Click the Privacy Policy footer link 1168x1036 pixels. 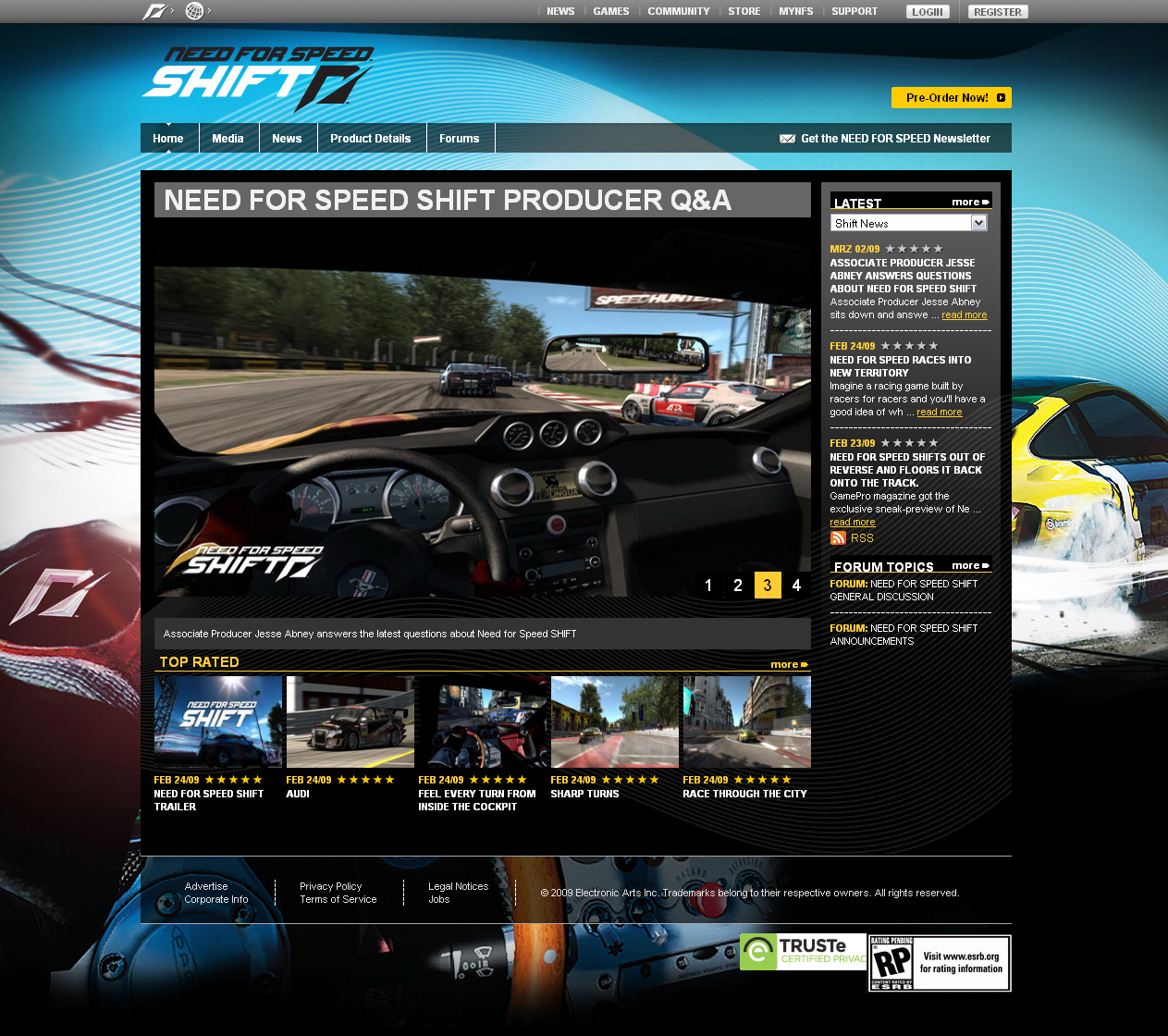[x=331, y=886]
